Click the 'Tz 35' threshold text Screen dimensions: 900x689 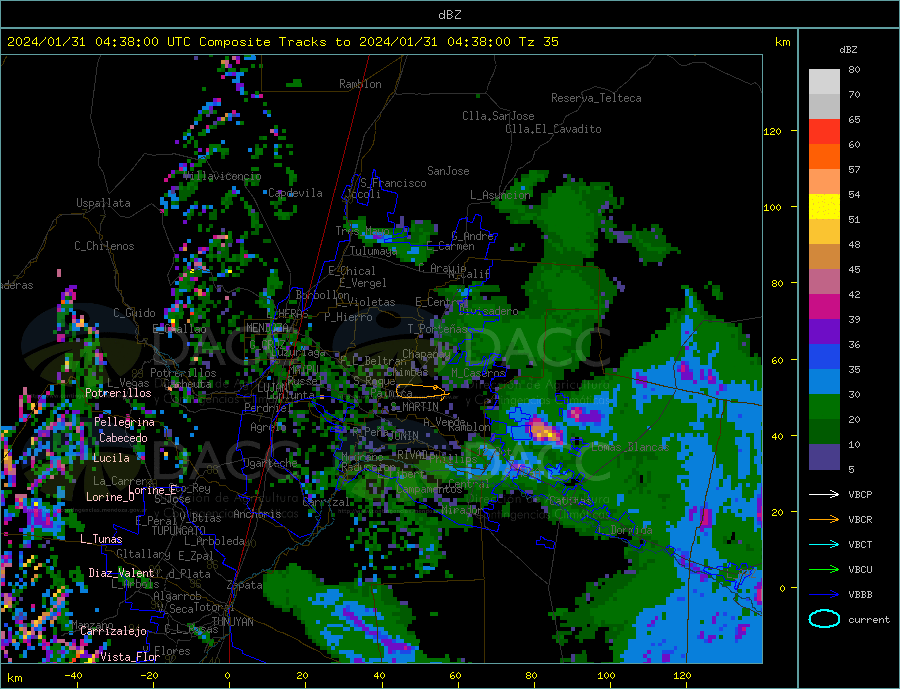coord(538,42)
